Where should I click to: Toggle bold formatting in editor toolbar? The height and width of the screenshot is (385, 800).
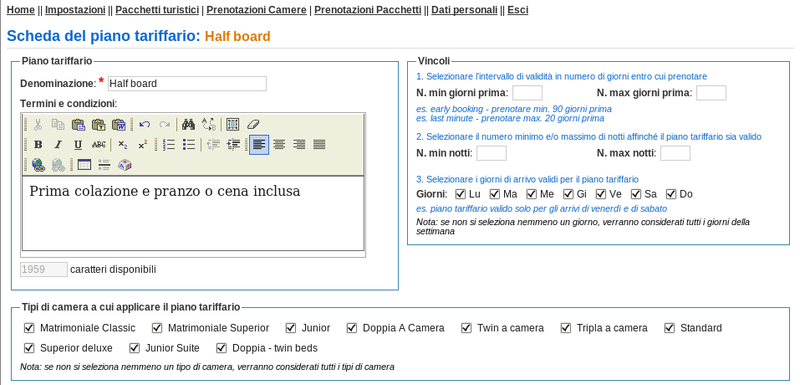pos(38,145)
